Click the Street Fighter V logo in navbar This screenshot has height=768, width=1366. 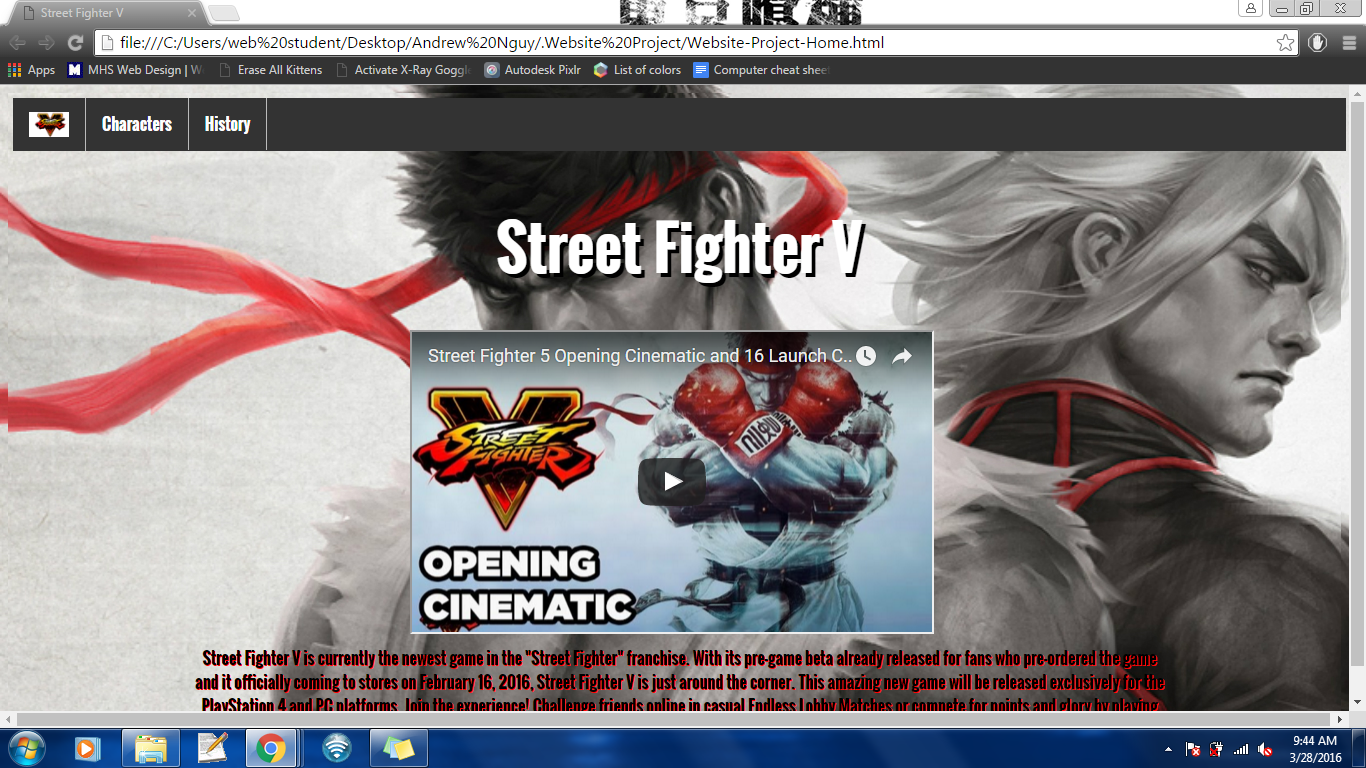click(x=49, y=124)
